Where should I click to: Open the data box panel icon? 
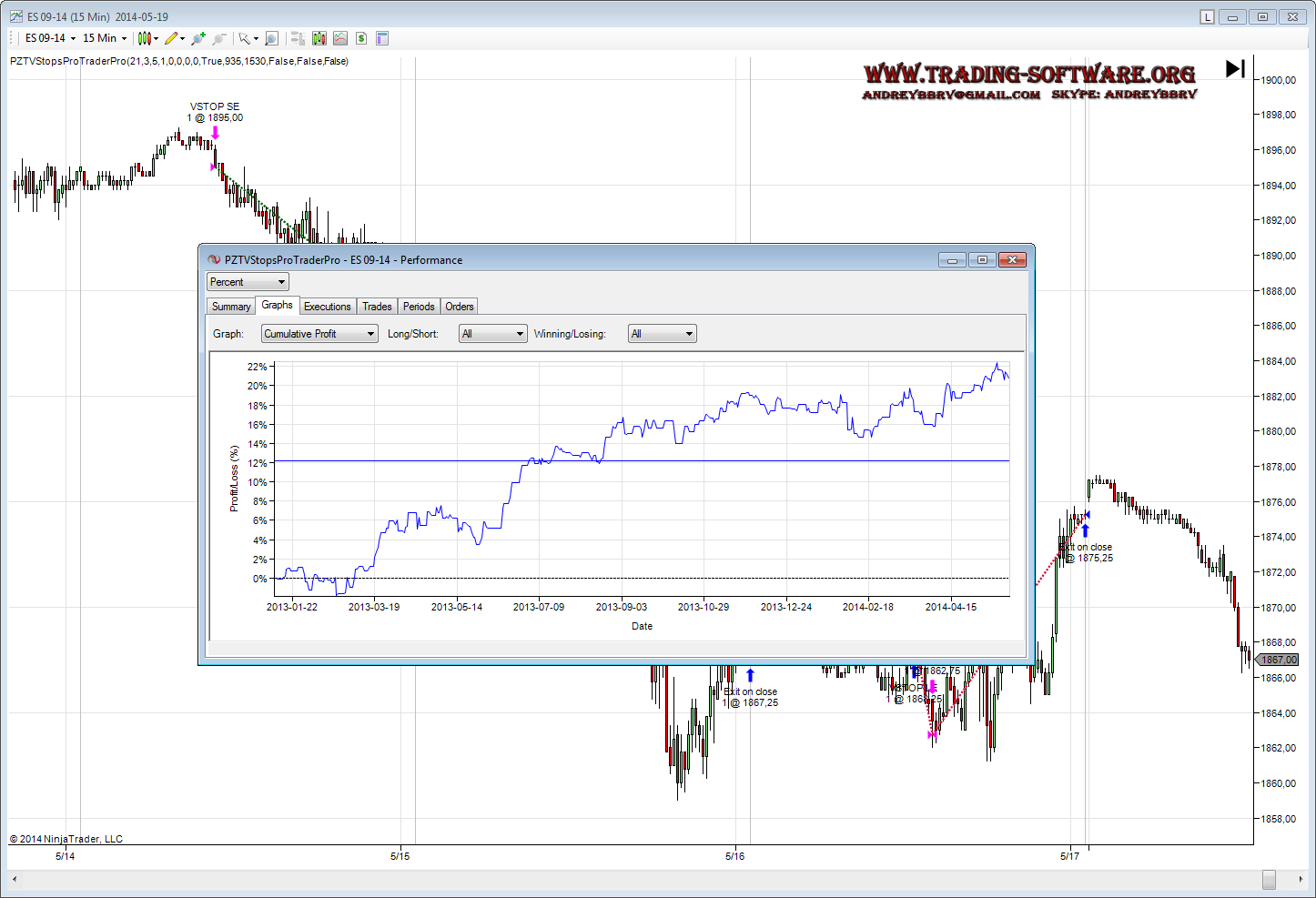pyautogui.click(x=382, y=38)
